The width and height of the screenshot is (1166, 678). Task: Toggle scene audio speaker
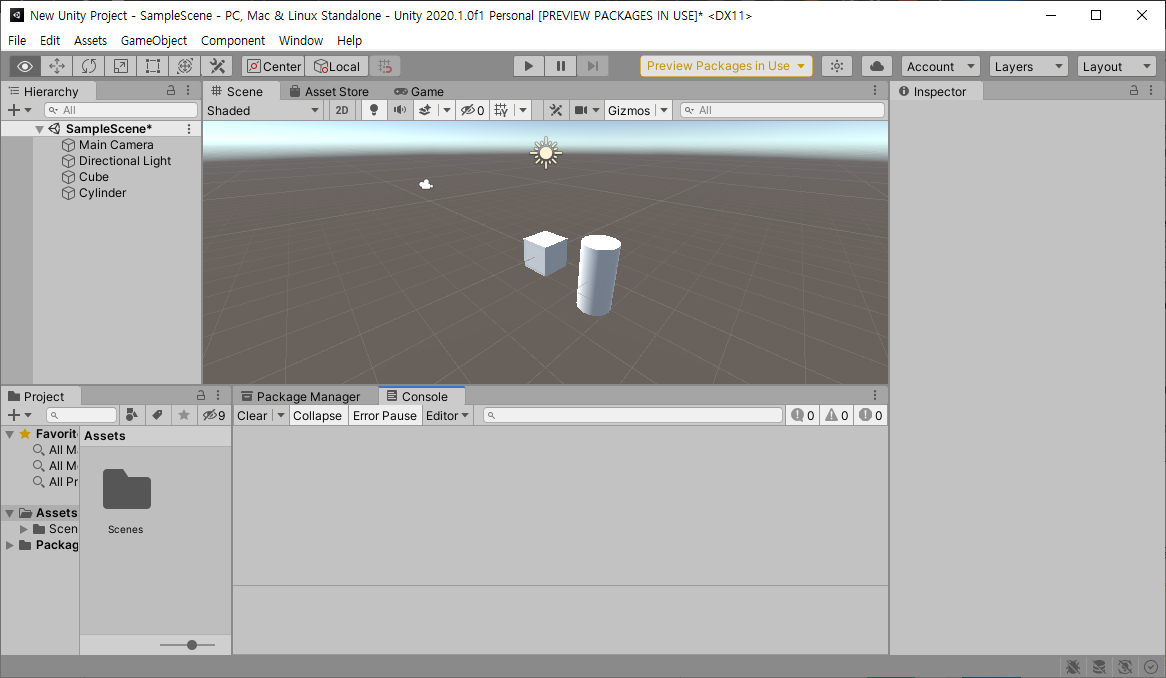tap(400, 110)
